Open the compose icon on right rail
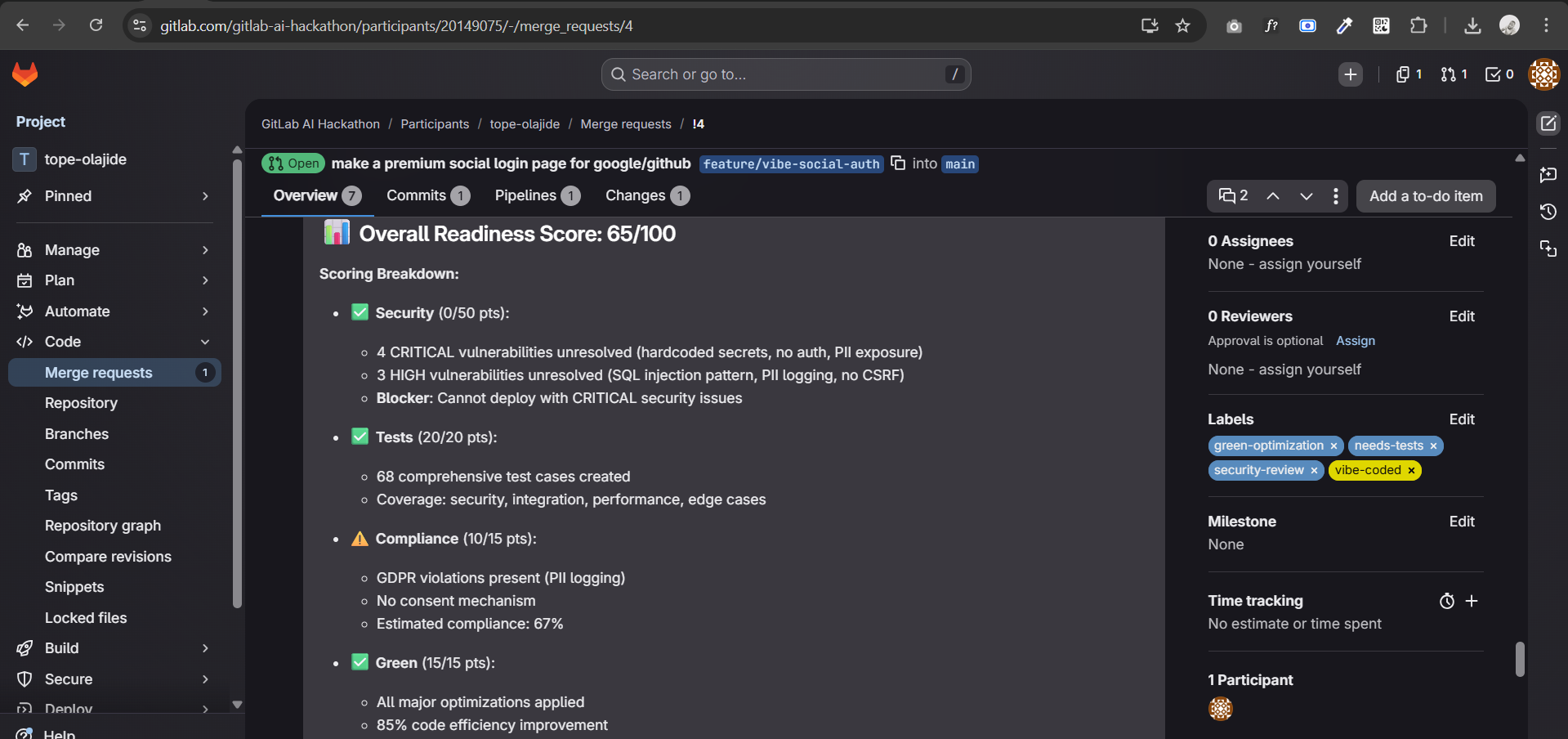The width and height of the screenshot is (1568, 739). [x=1548, y=123]
